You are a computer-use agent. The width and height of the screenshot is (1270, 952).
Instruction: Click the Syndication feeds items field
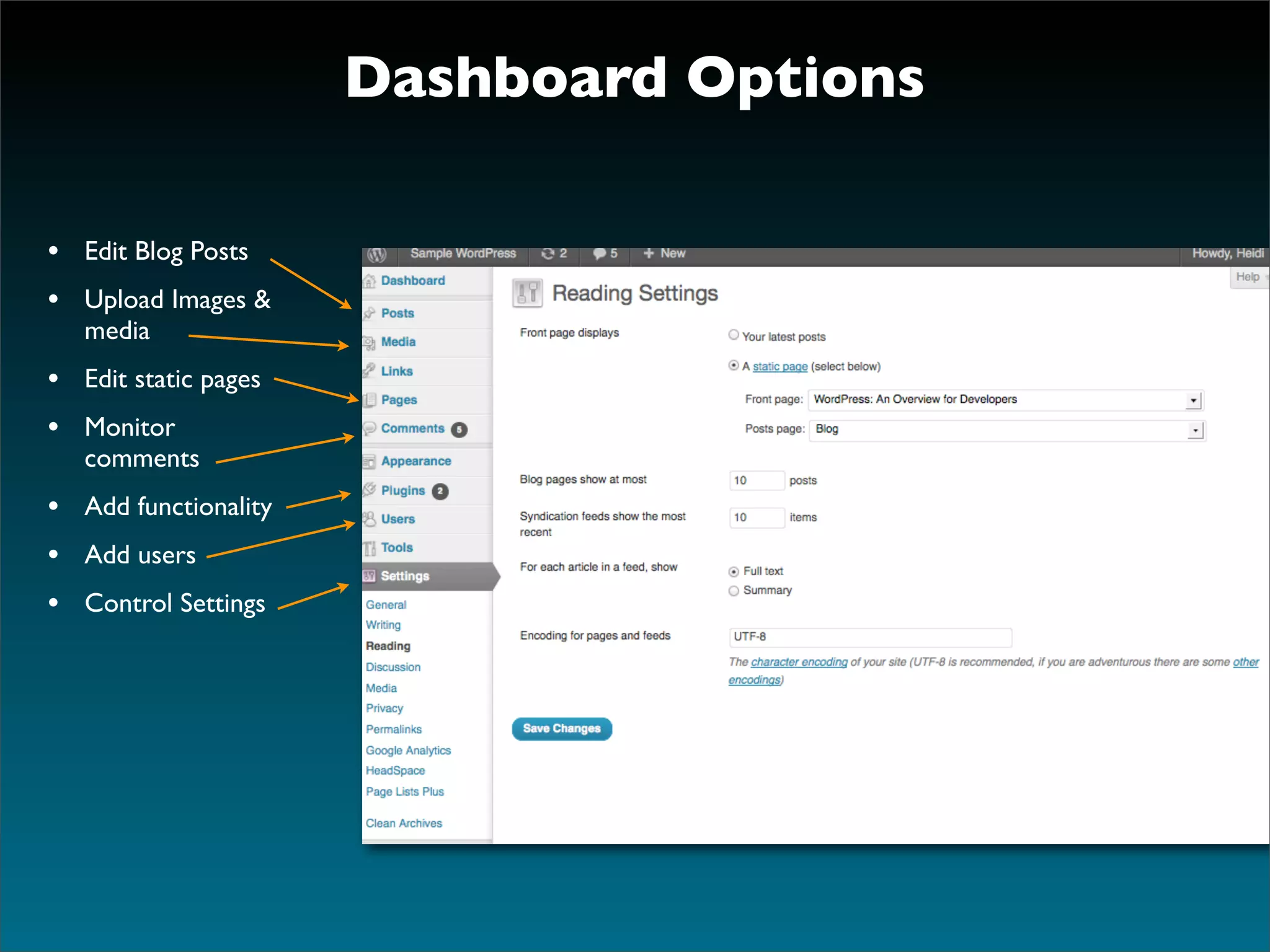(757, 518)
